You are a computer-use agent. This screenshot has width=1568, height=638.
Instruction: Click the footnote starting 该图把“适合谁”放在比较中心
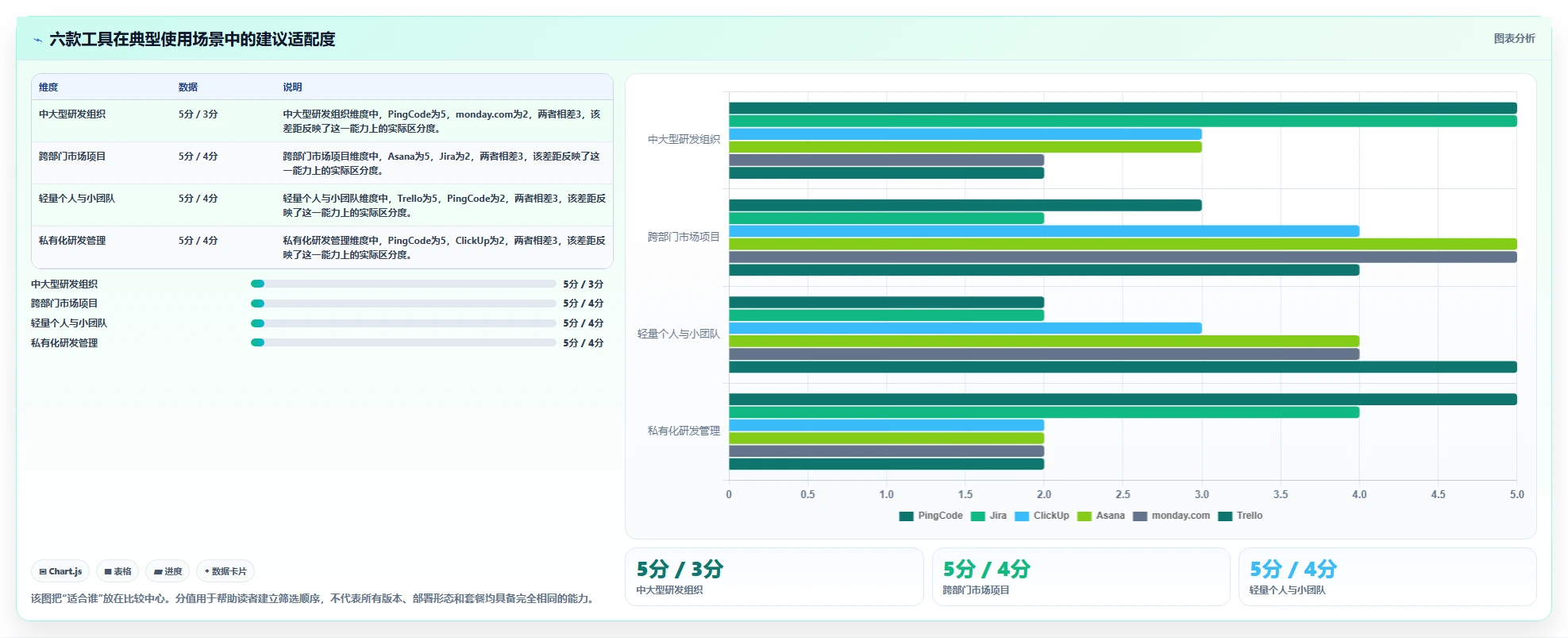(314, 598)
